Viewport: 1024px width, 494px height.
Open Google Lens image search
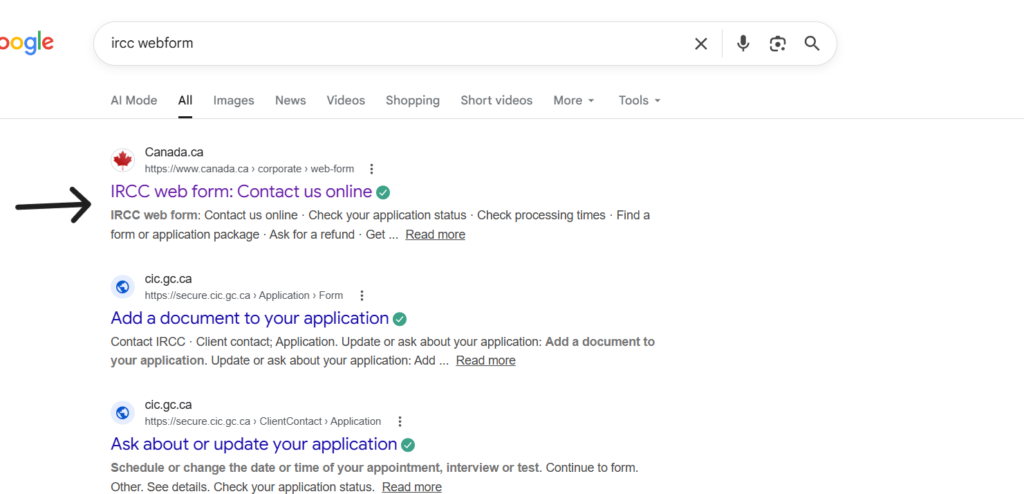[777, 44]
